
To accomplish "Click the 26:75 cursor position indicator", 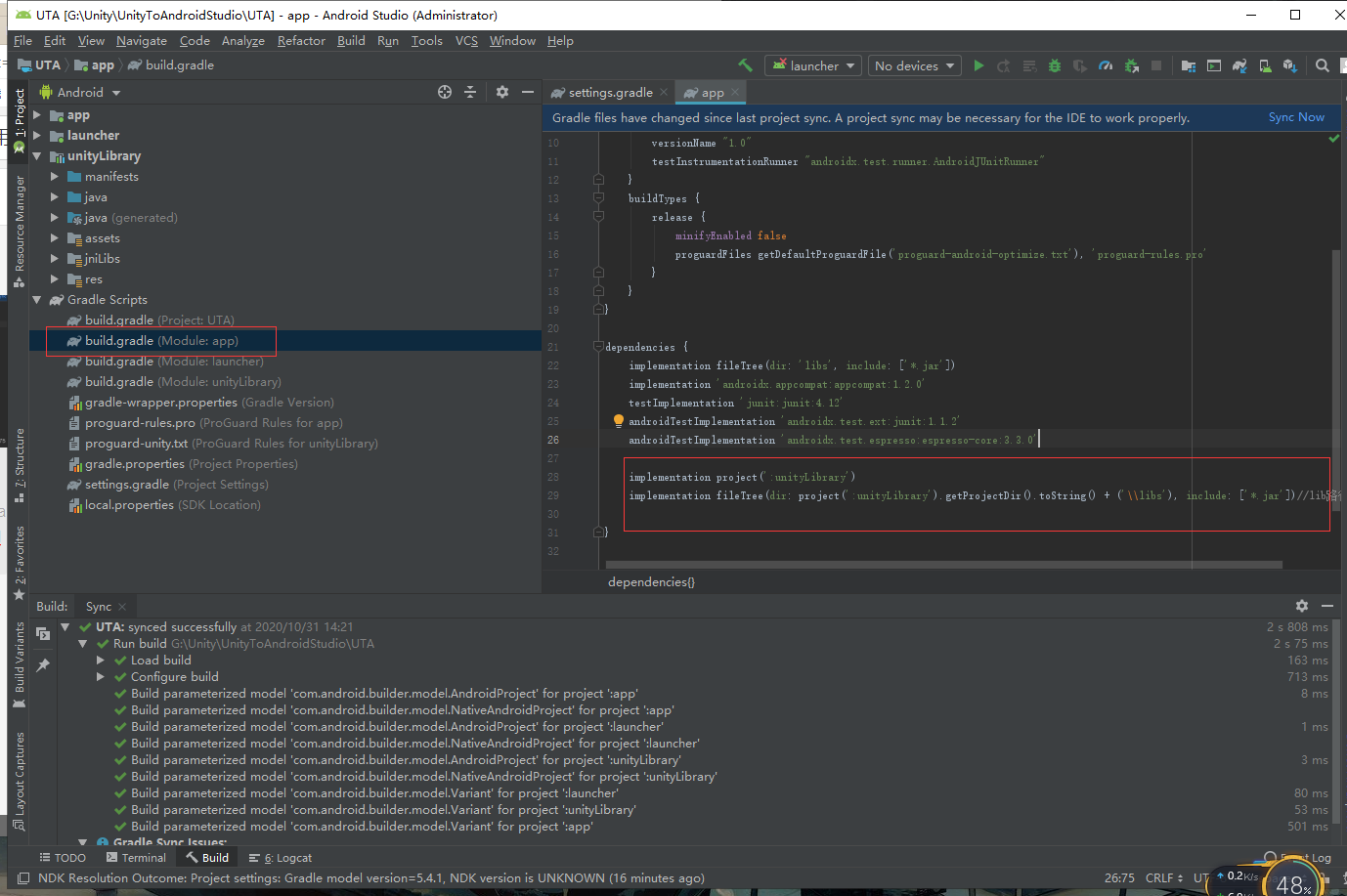I will click(x=1119, y=878).
